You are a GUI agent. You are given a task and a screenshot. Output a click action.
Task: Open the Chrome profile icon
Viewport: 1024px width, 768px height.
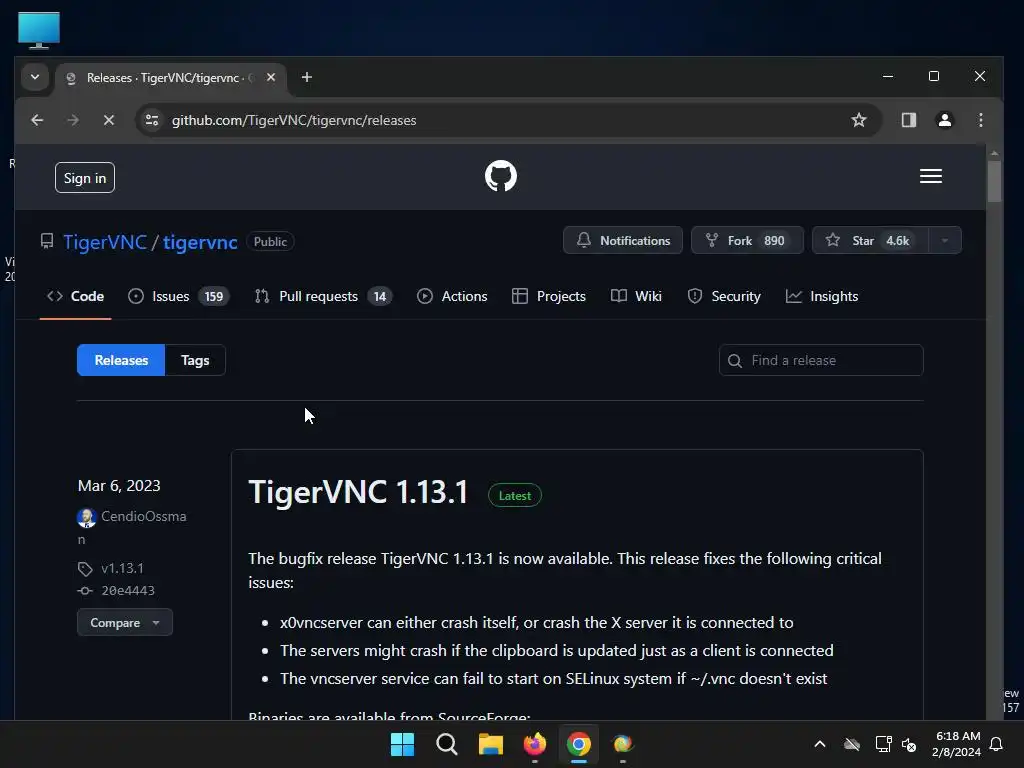pos(944,120)
